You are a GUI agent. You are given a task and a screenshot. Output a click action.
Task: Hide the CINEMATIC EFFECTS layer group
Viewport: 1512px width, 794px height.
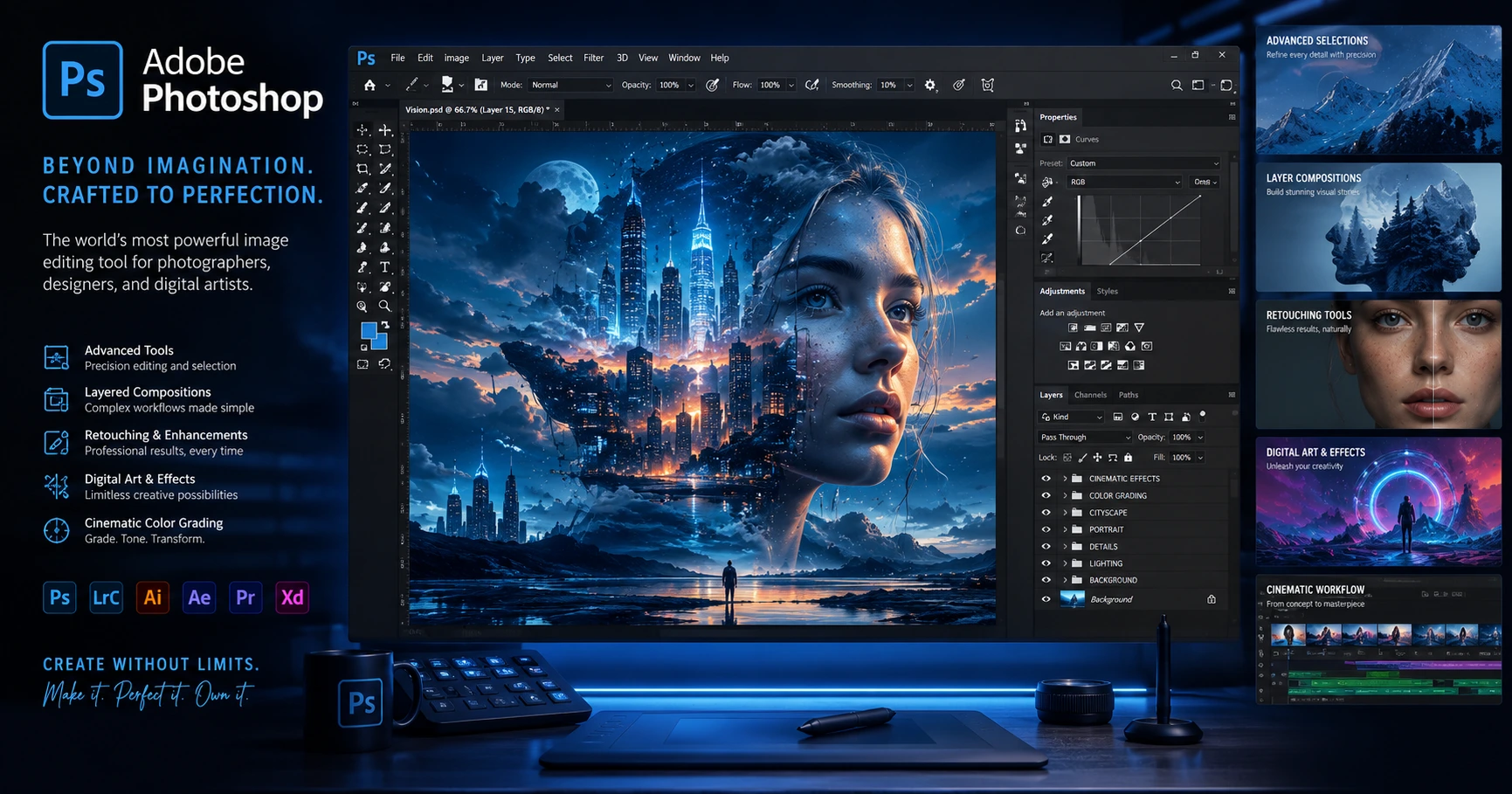[1046, 479]
